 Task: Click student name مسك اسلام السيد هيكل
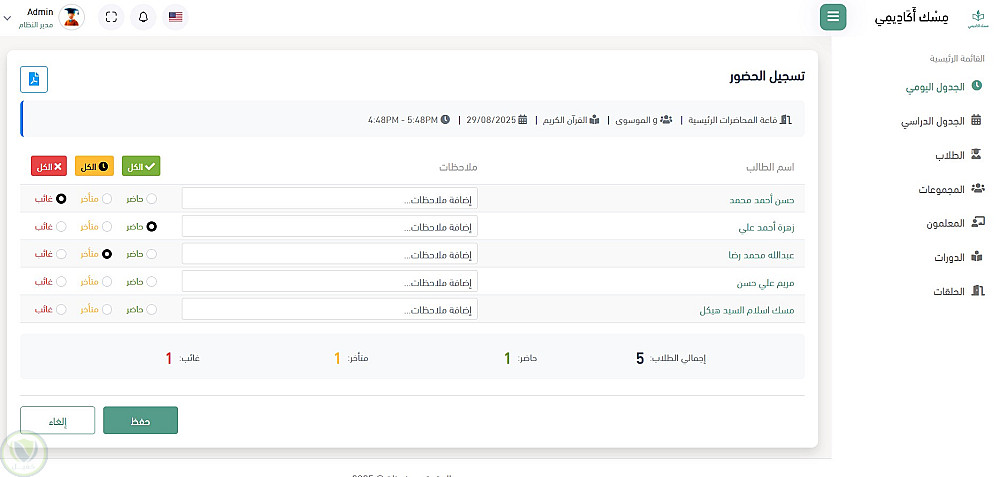coord(747,311)
